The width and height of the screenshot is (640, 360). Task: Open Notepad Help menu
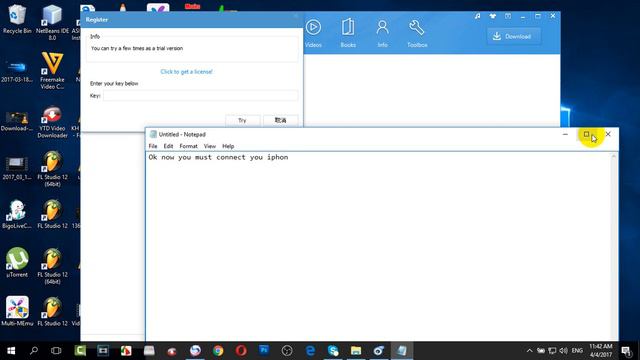228,146
